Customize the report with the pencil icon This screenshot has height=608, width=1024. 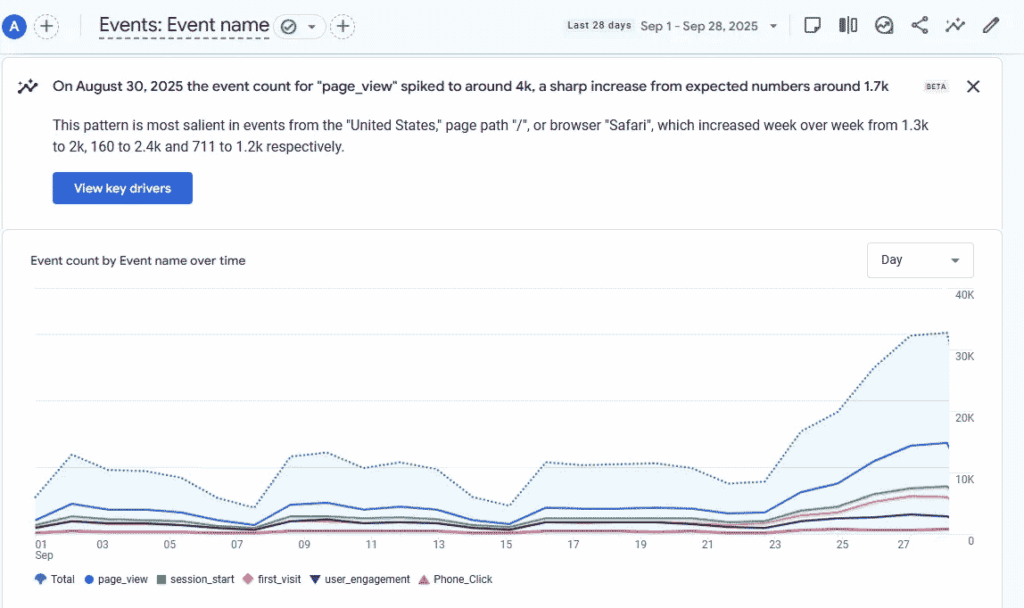(990, 25)
